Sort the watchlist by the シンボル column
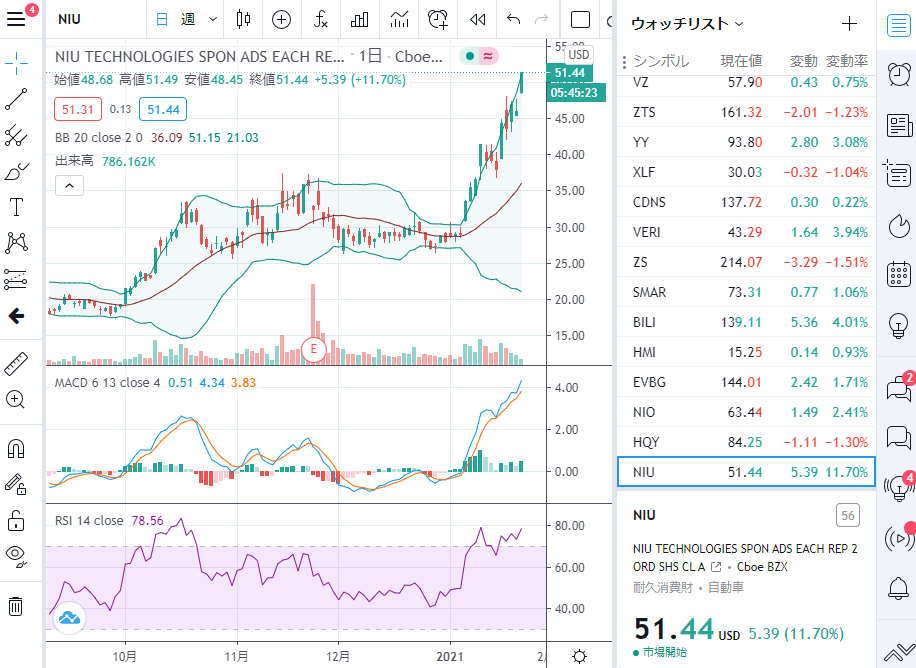 click(x=661, y=61)
